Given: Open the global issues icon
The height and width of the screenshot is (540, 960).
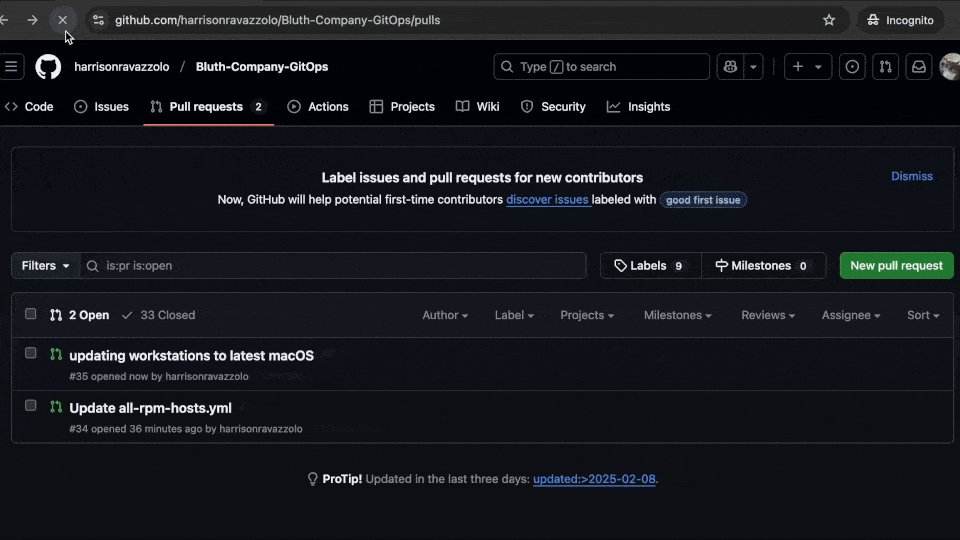Looking at the screenshot, I should (852, 67).
